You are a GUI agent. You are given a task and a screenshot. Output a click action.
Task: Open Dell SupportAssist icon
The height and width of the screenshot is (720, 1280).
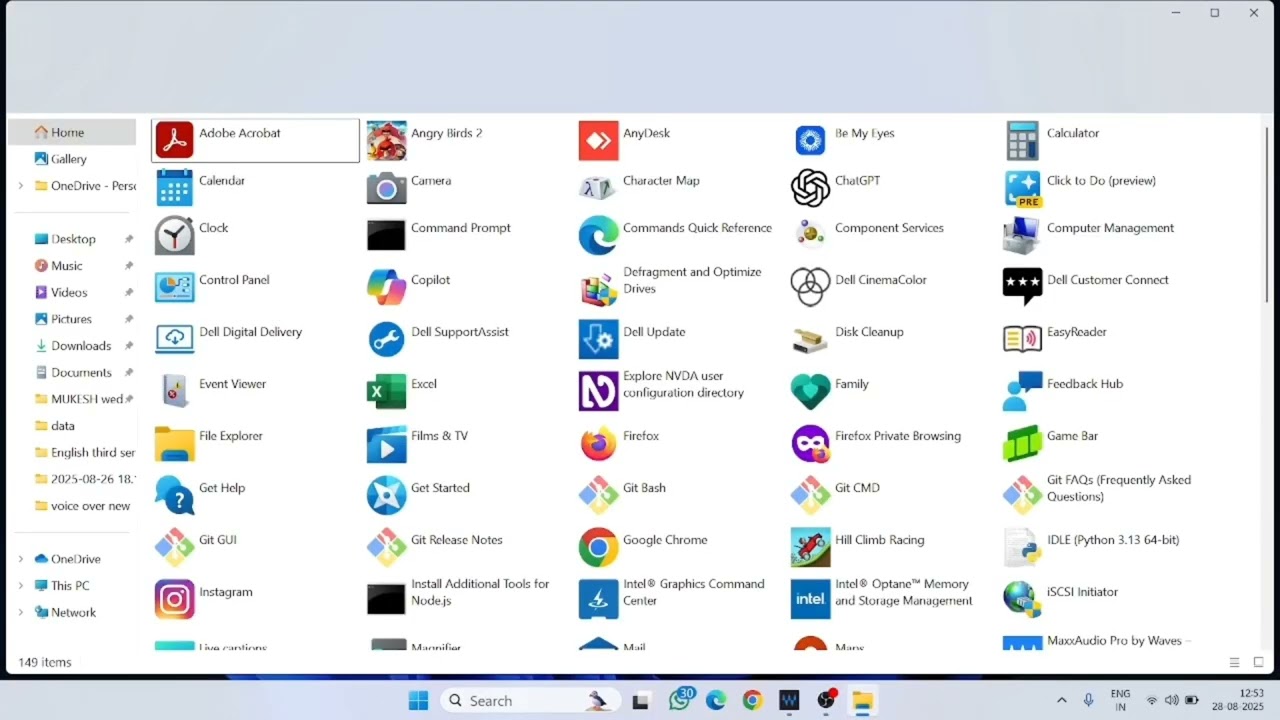point(386,339)
